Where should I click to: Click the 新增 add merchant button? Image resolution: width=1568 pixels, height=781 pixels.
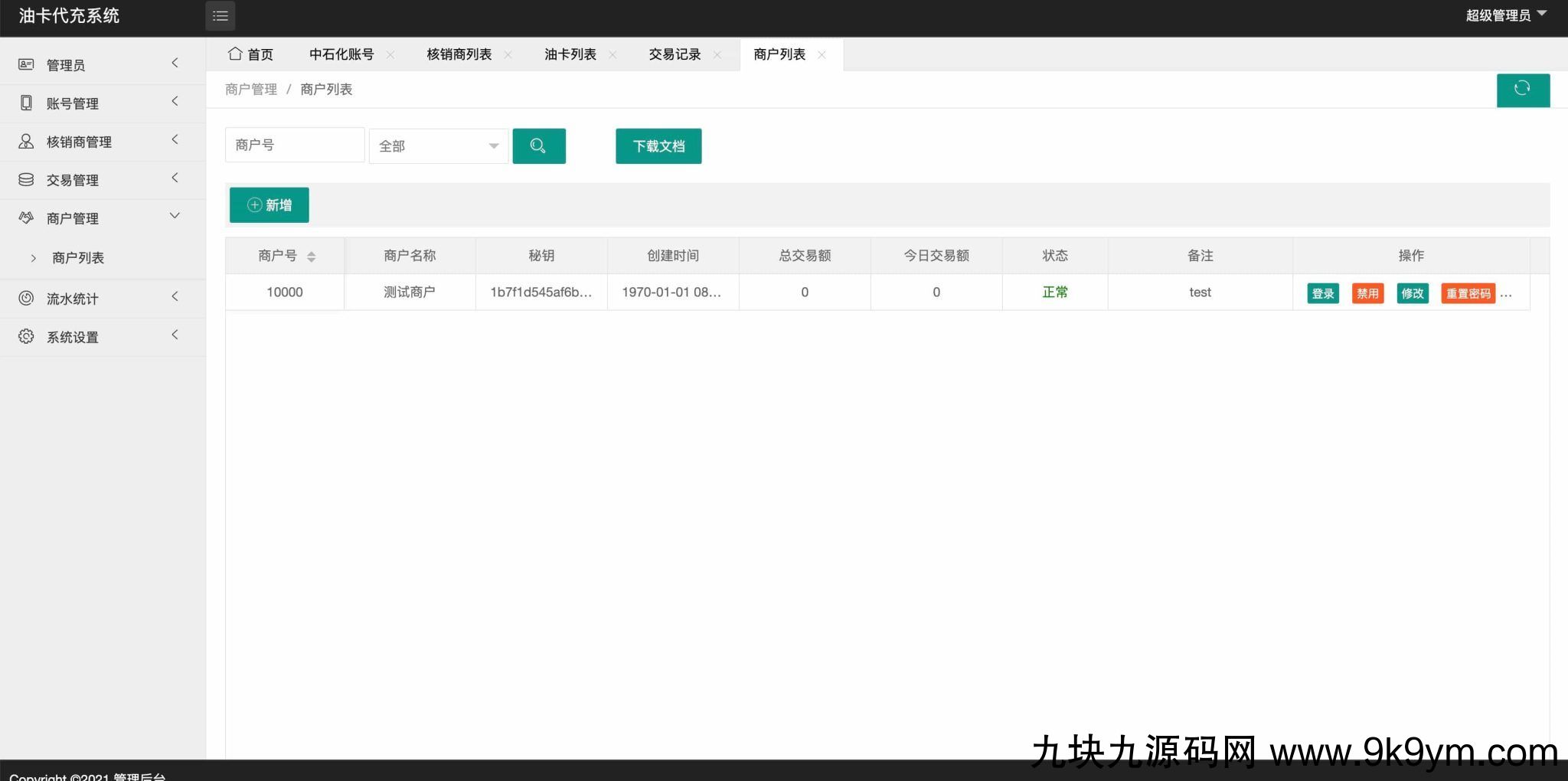[x=269, y=205]
